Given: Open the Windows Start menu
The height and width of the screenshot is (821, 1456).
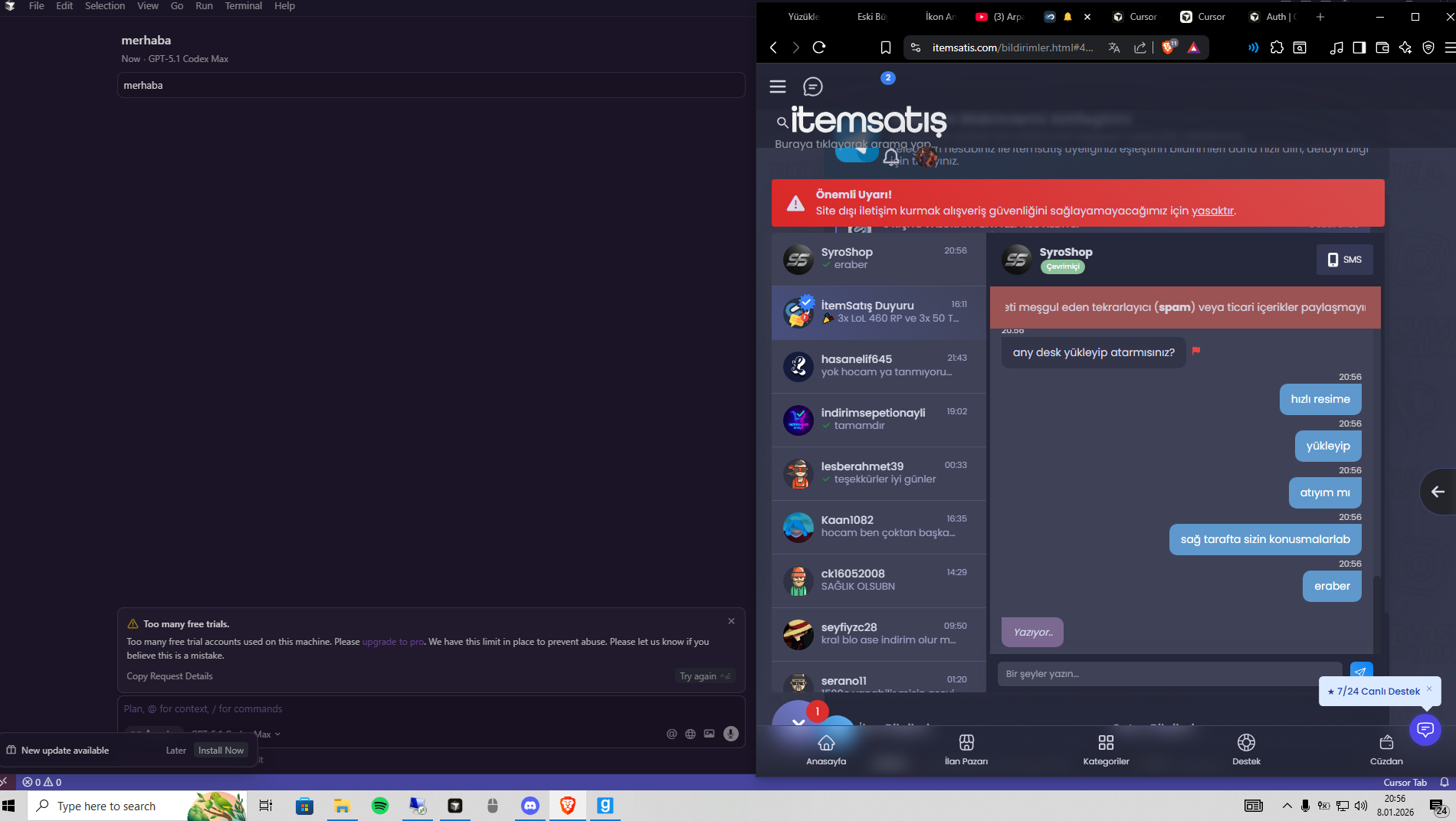Looking at the screenshot, I should [x=9, y=806].
